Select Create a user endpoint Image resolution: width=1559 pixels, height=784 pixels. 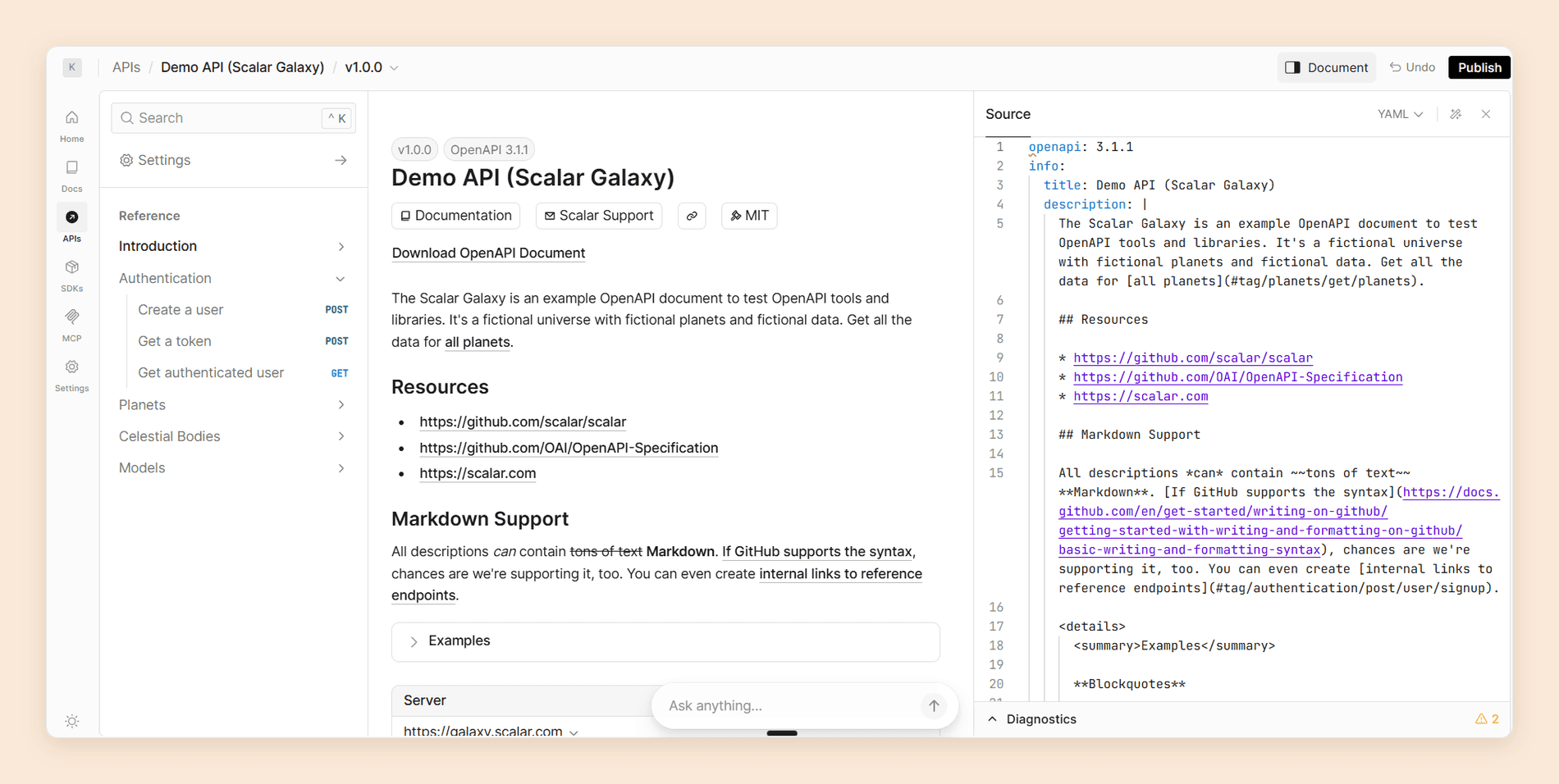coord(233,310)
